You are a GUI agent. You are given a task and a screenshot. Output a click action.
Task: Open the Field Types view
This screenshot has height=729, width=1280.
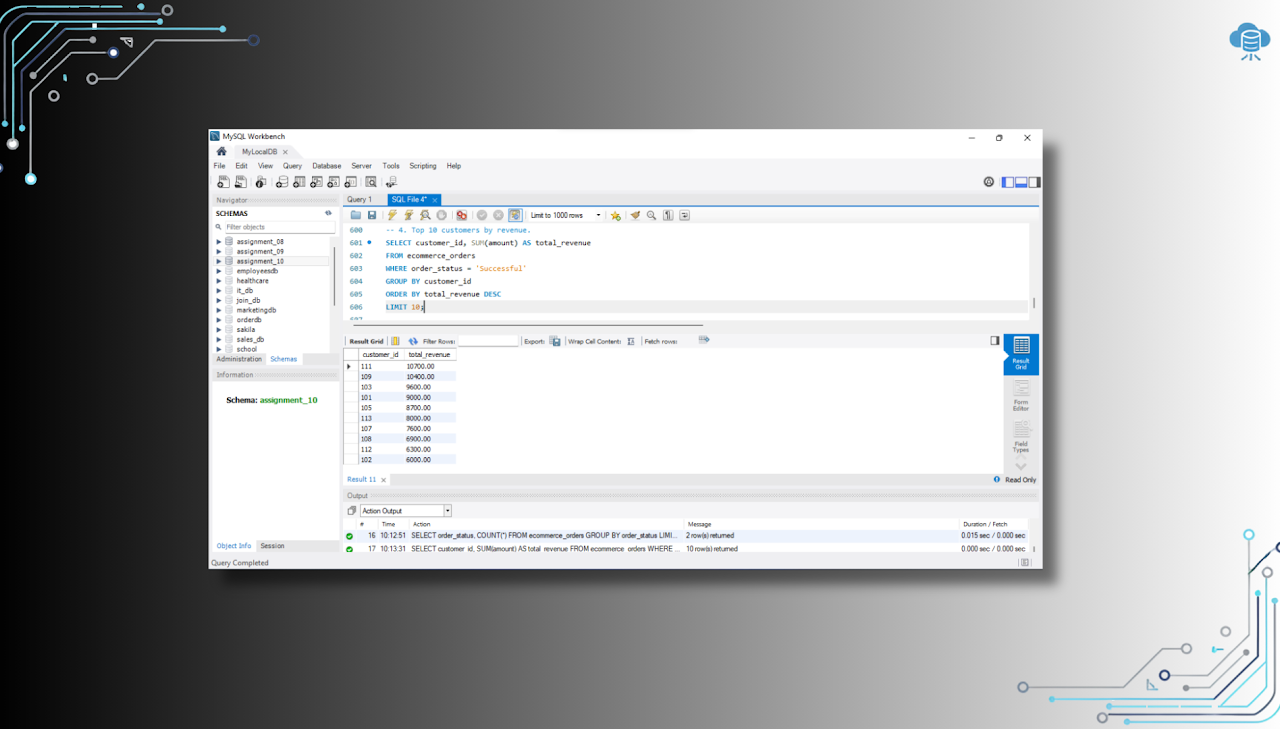point(1021,437)
